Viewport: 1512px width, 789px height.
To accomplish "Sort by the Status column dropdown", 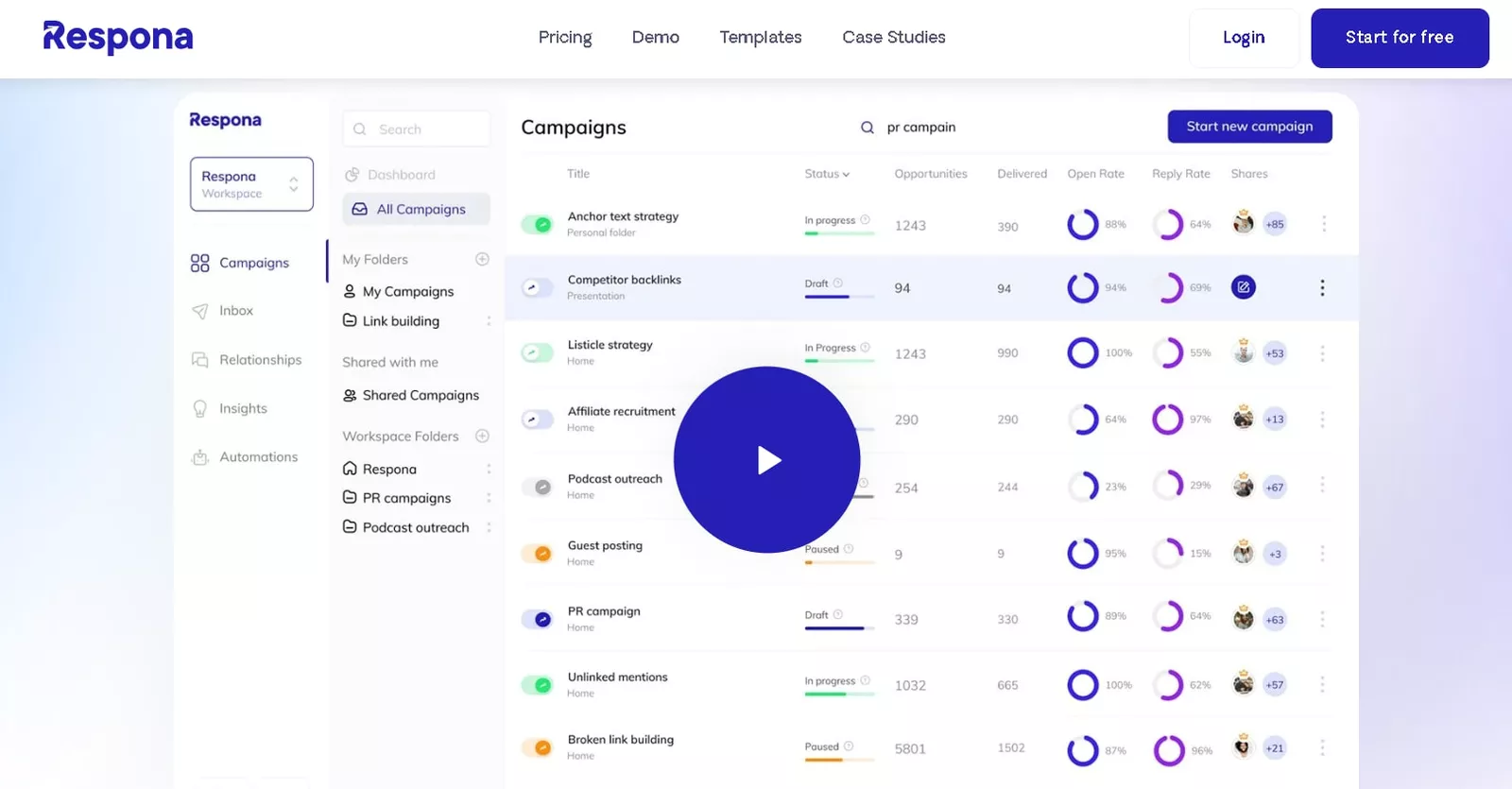I will pos(827,174).
